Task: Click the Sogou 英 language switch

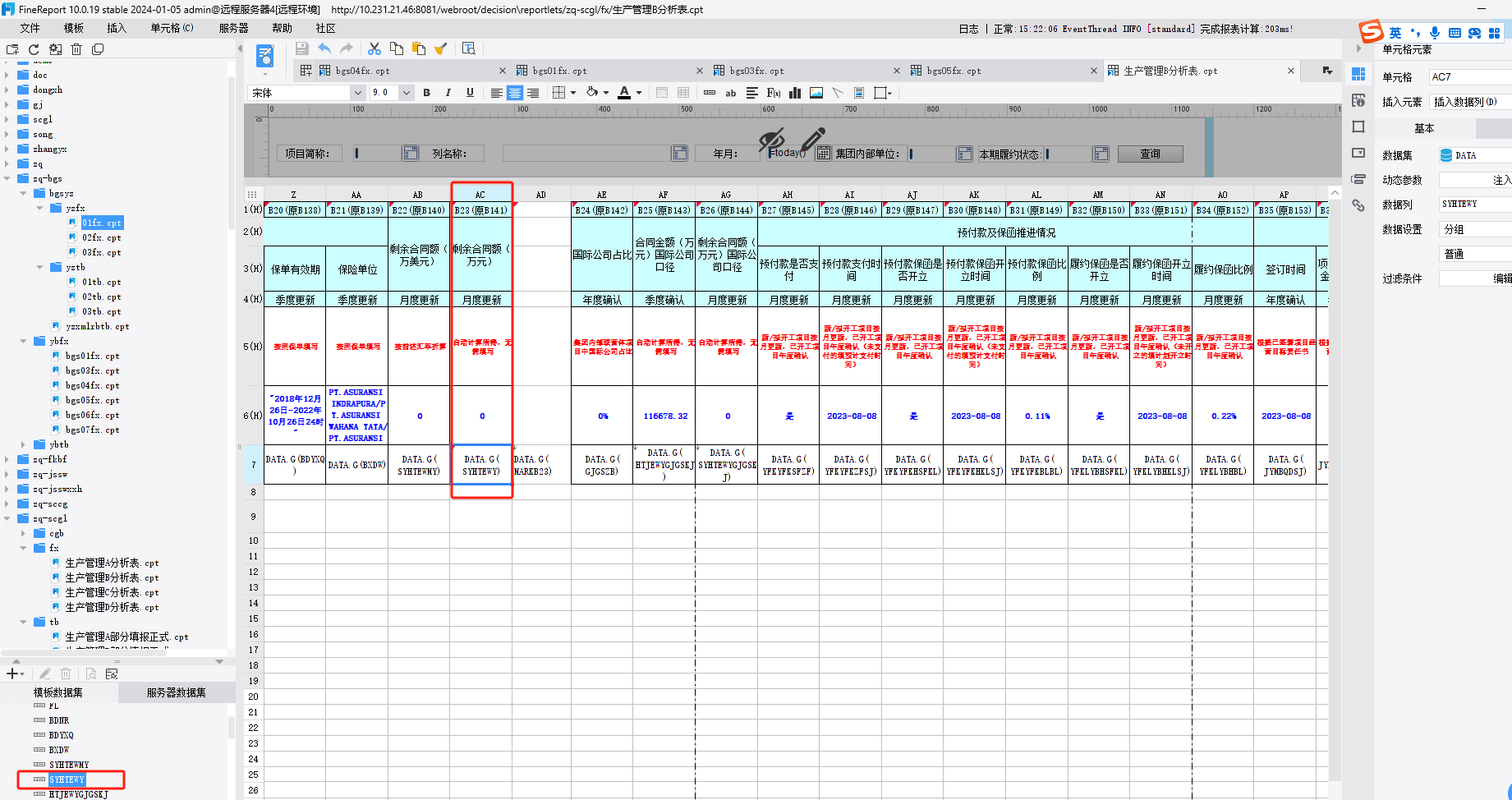Action: tap(1395, 33)
